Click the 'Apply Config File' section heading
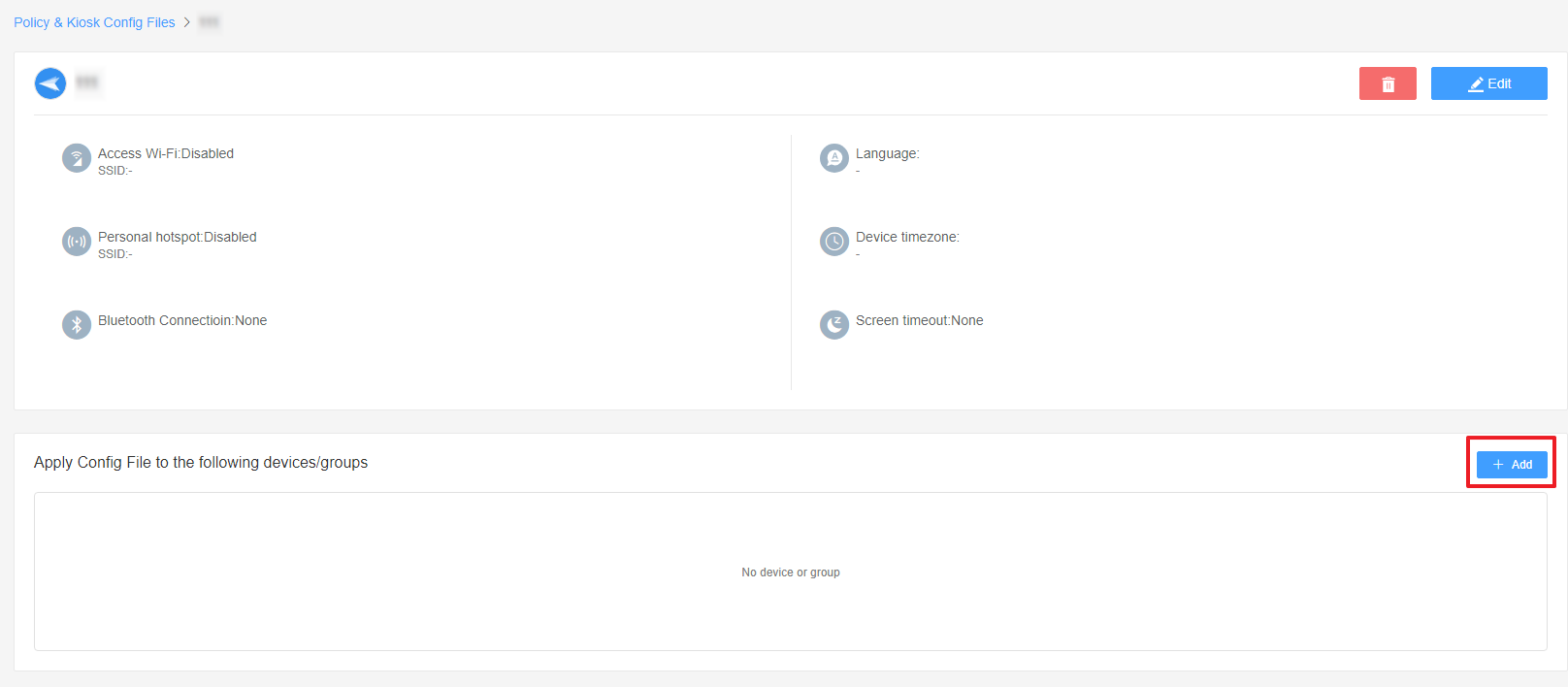 click(x=201, y=463)
